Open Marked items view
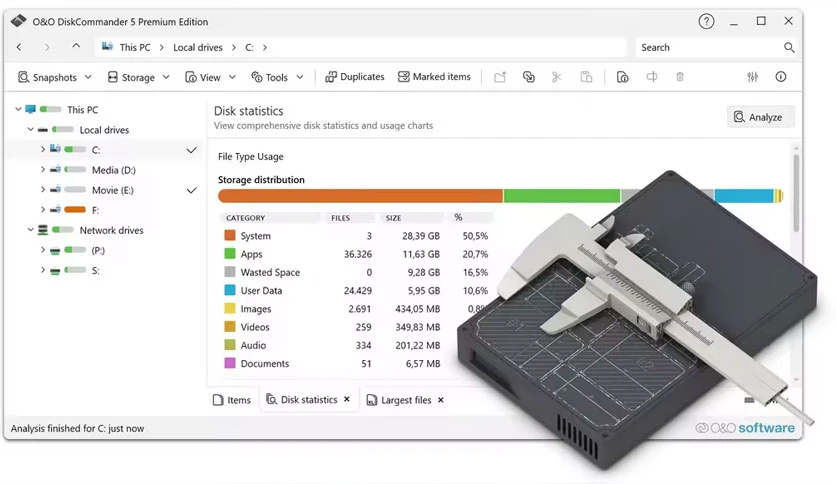 434,77
